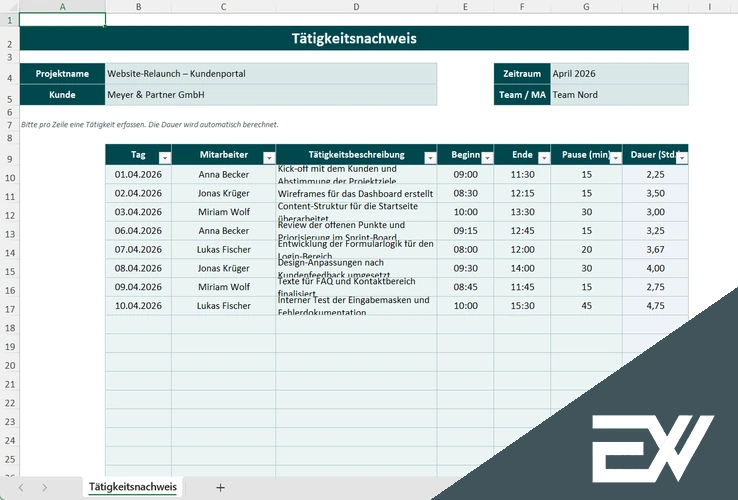Select the Team / MA label cell
The image size is (738, 500).
coord(522,95)
